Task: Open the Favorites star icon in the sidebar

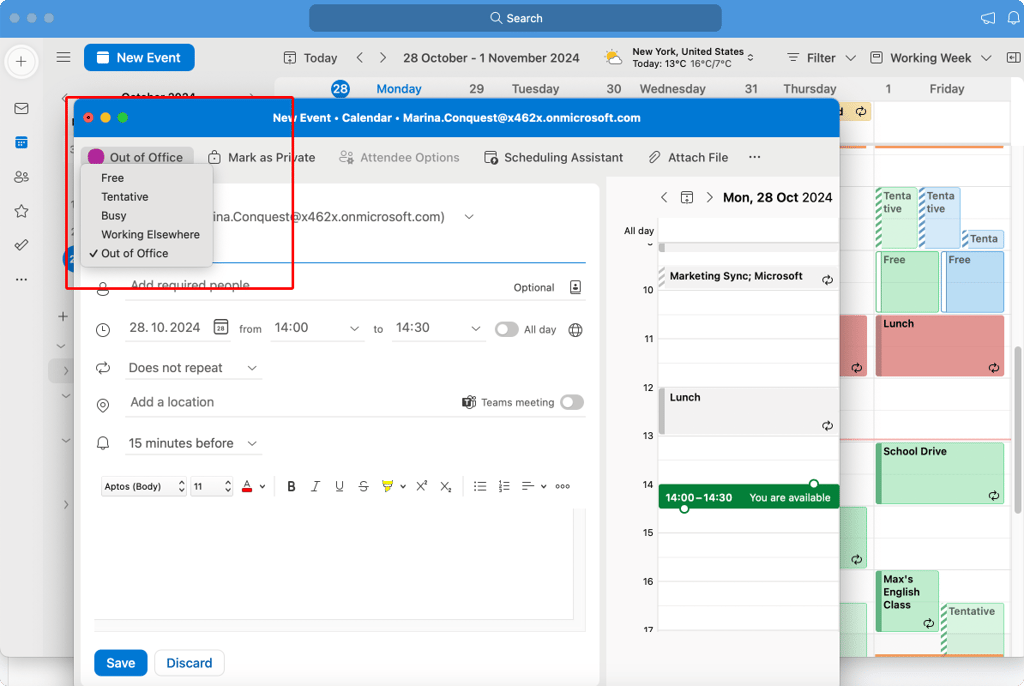Action: coord(22,211)
